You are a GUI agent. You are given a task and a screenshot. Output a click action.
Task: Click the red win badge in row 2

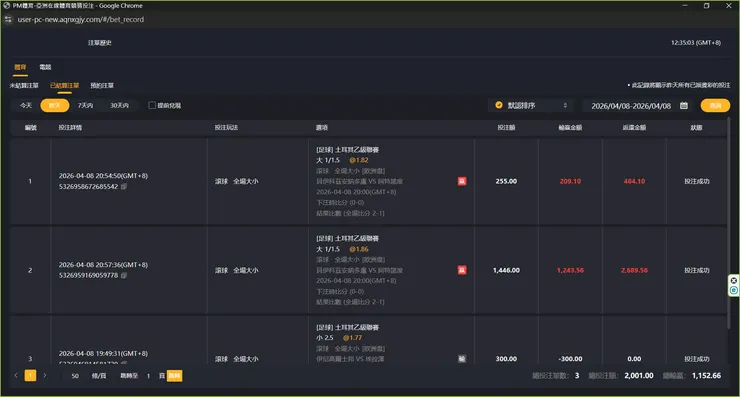coord(462,270)
